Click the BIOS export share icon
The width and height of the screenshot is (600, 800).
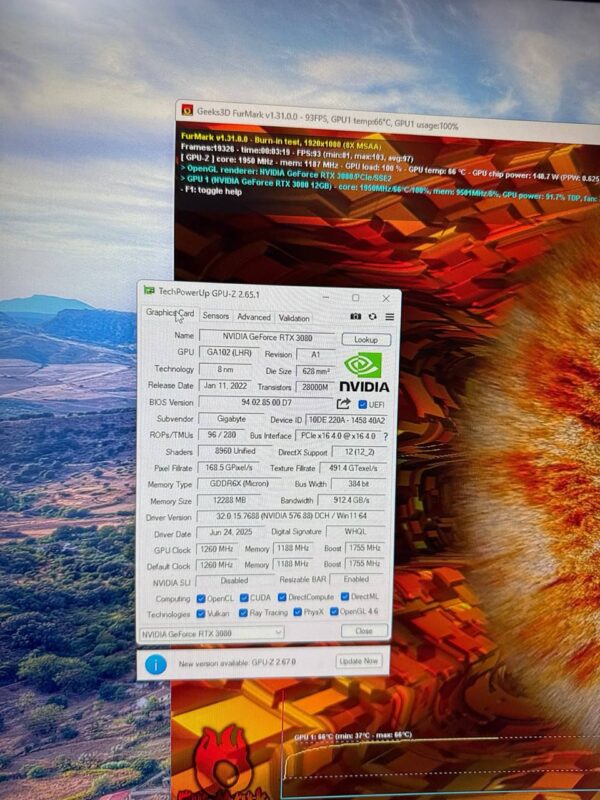coord(343,404)
